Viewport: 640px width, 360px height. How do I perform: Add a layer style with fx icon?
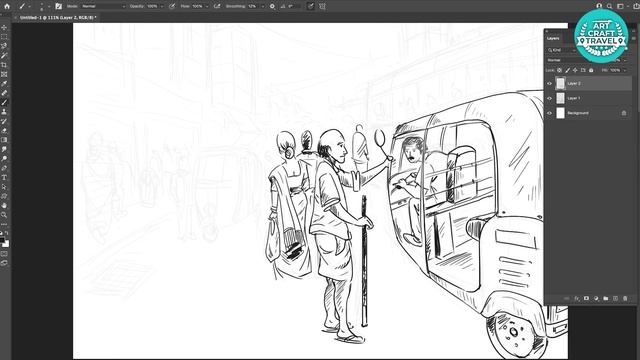coord(577,299)
